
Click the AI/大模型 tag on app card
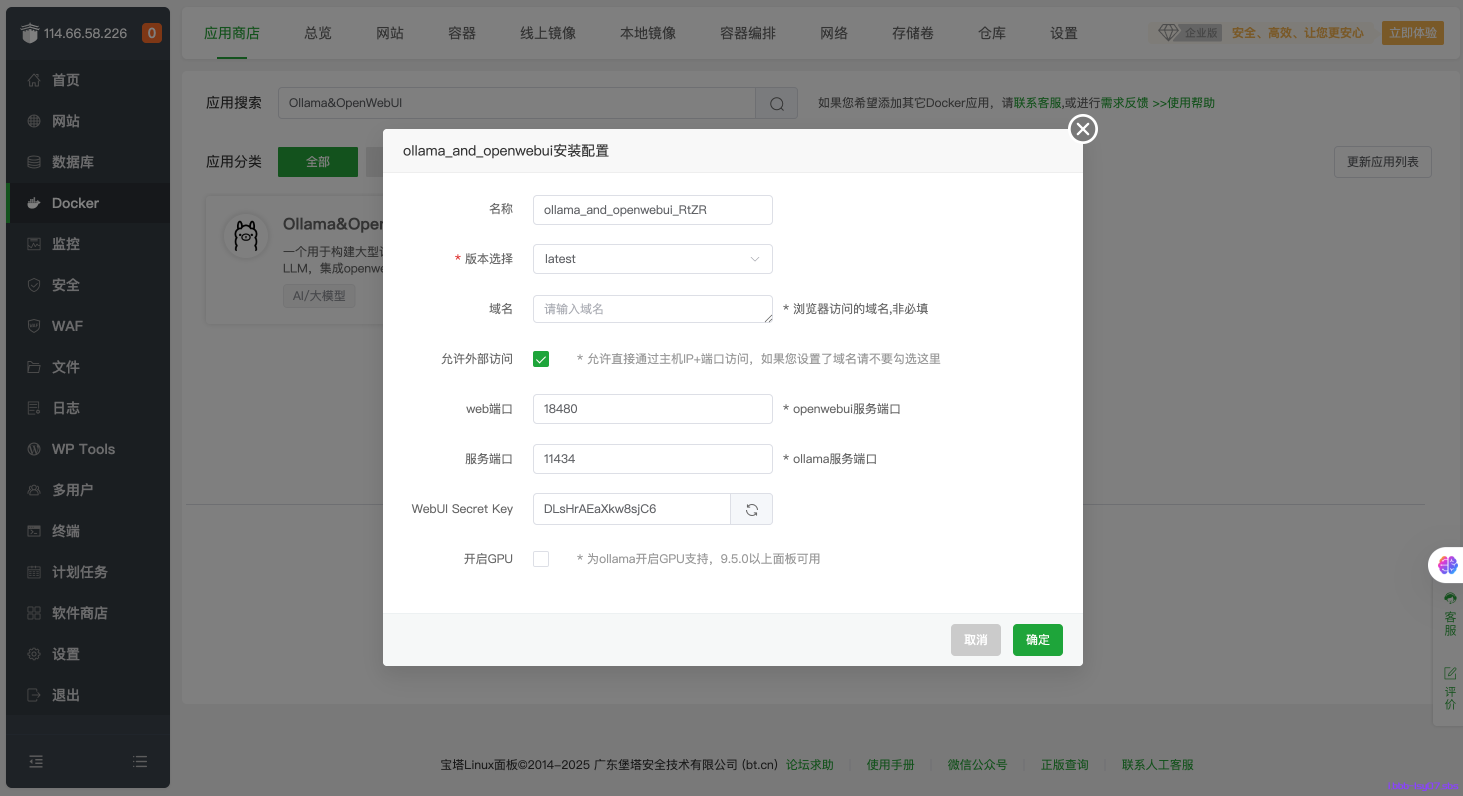pyautogui.click(x=319, y=296)
